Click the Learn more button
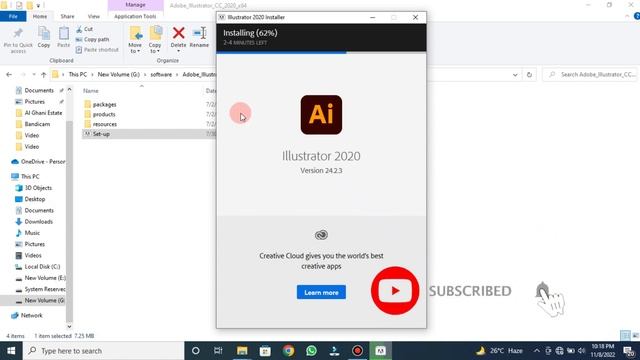The width and height of the screenshot is (640, 360). pyautogui.click(x=321, y=292)
